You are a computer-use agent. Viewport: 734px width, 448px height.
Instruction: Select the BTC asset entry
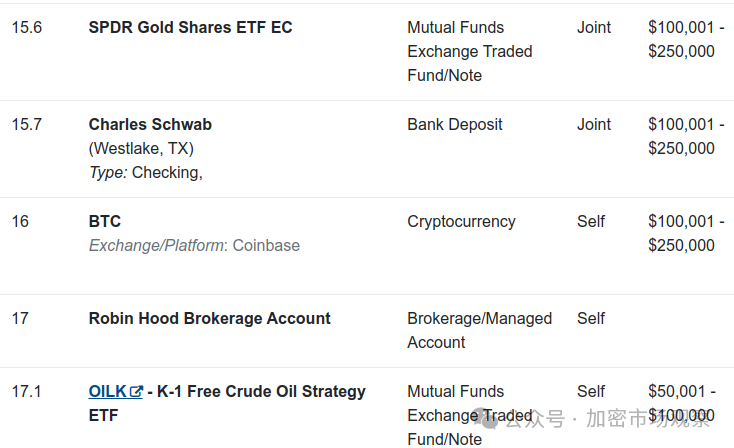click(x=105, y=221)
